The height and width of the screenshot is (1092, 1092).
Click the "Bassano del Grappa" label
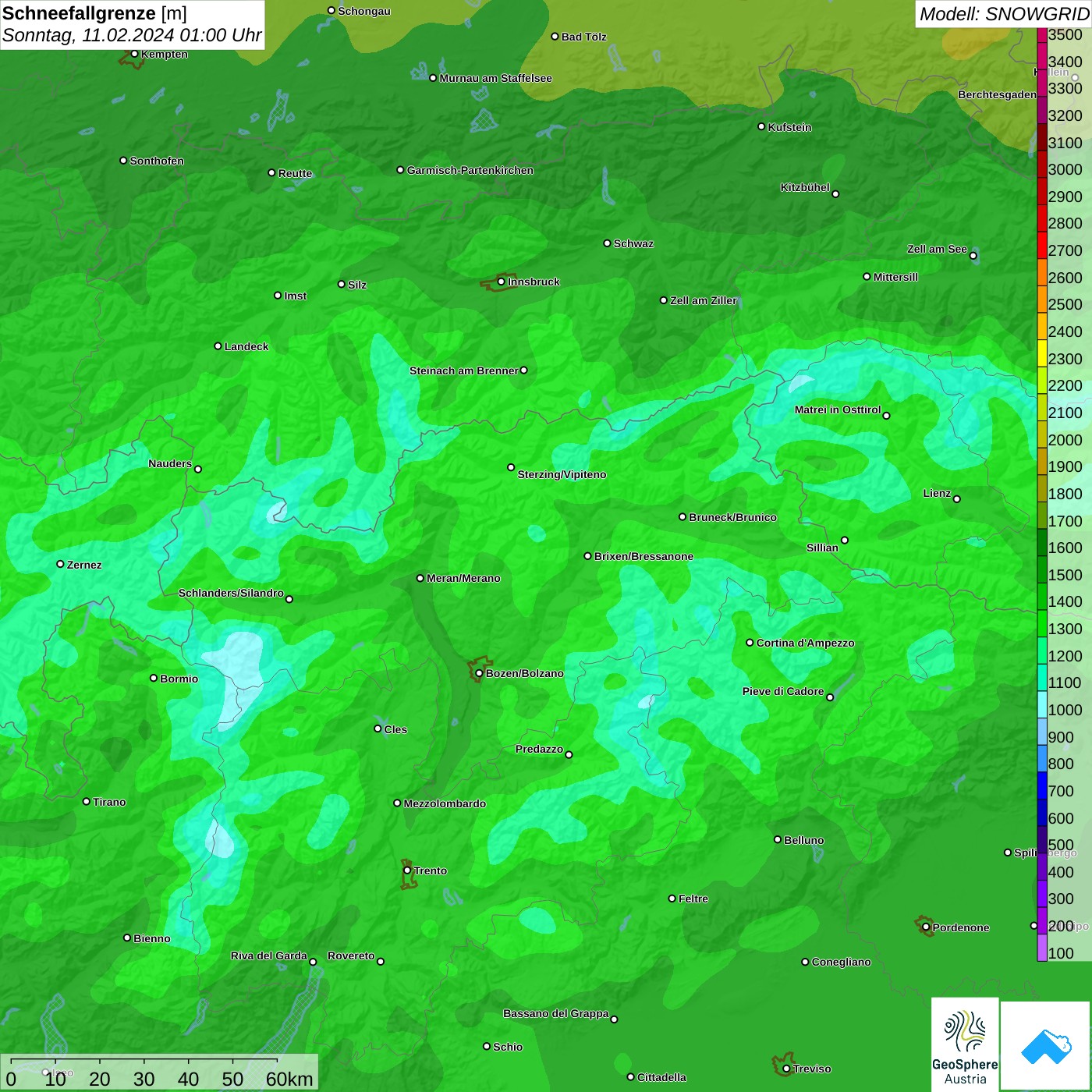pos(556,1013)
